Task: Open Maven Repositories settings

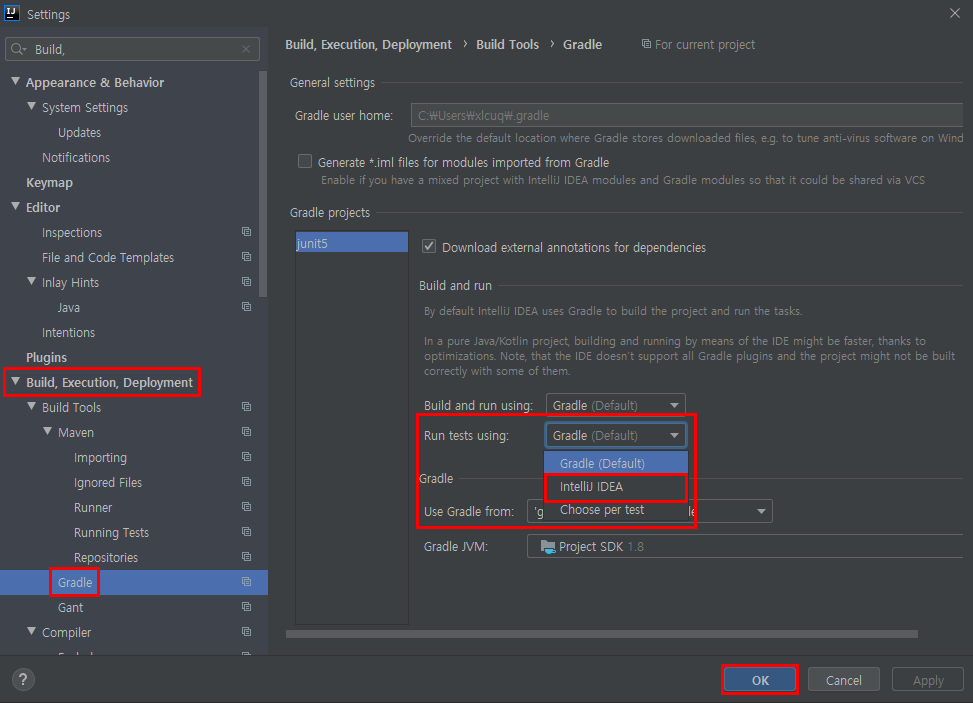Action: coord(105,557)
